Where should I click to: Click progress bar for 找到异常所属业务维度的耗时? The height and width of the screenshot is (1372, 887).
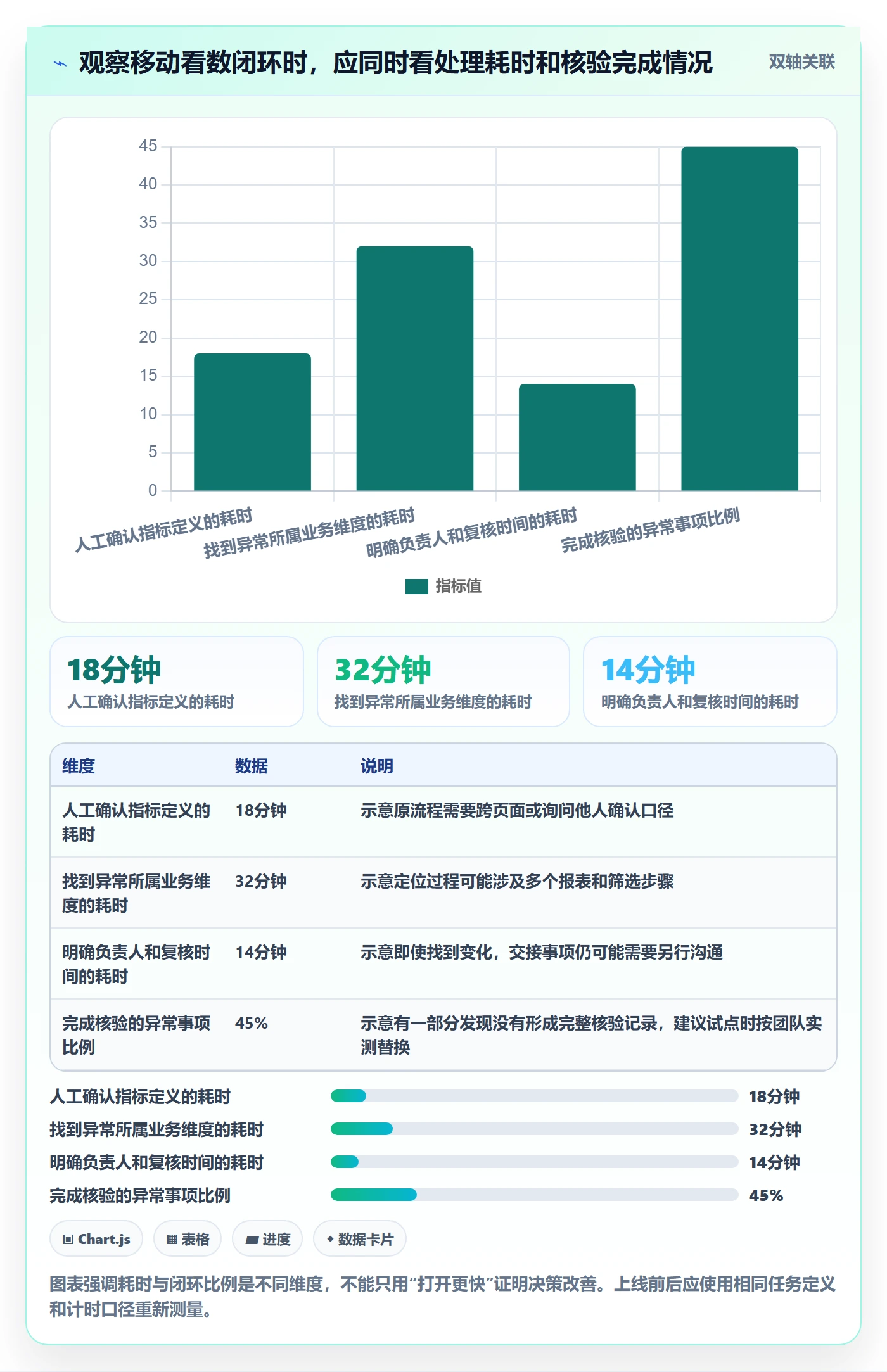pos(534,1129)
